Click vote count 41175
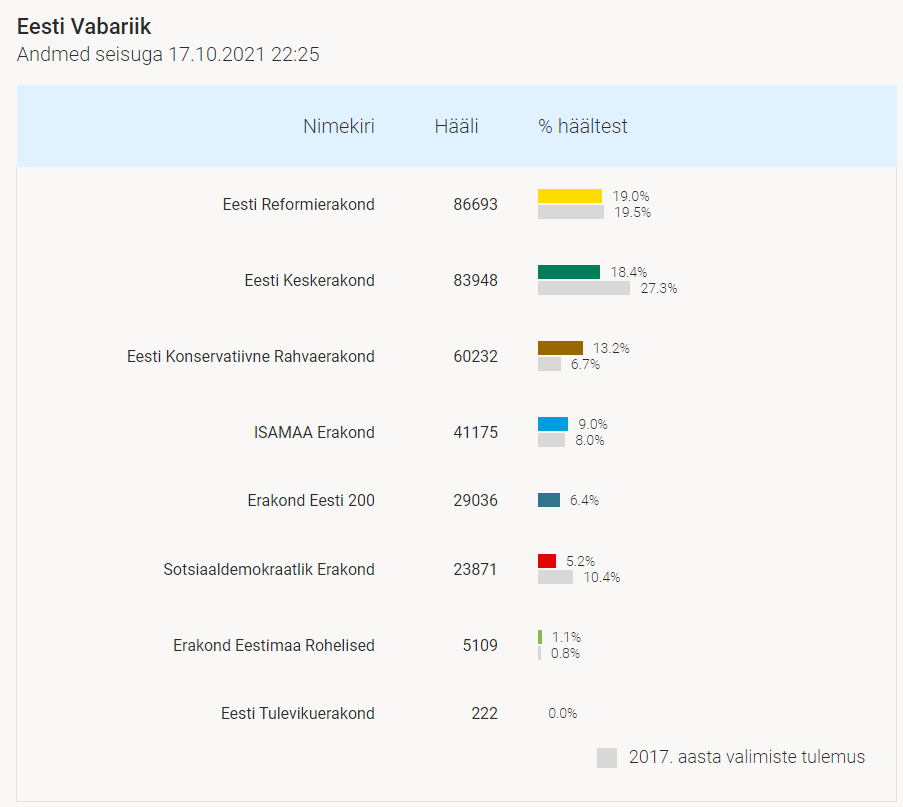Image resolution: width=903 pixels, height=807 pixels. [x=475, y=433]
